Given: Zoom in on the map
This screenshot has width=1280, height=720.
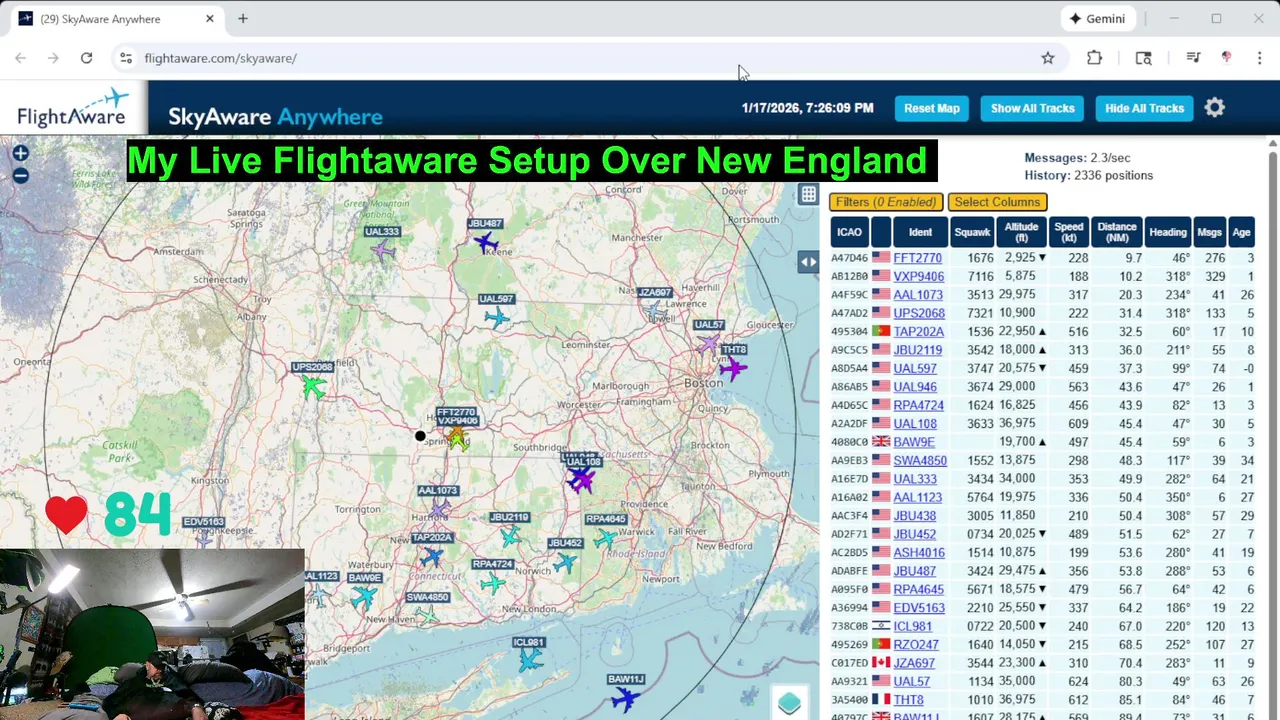Looking at the screenshot, I should tap(20, 153).
